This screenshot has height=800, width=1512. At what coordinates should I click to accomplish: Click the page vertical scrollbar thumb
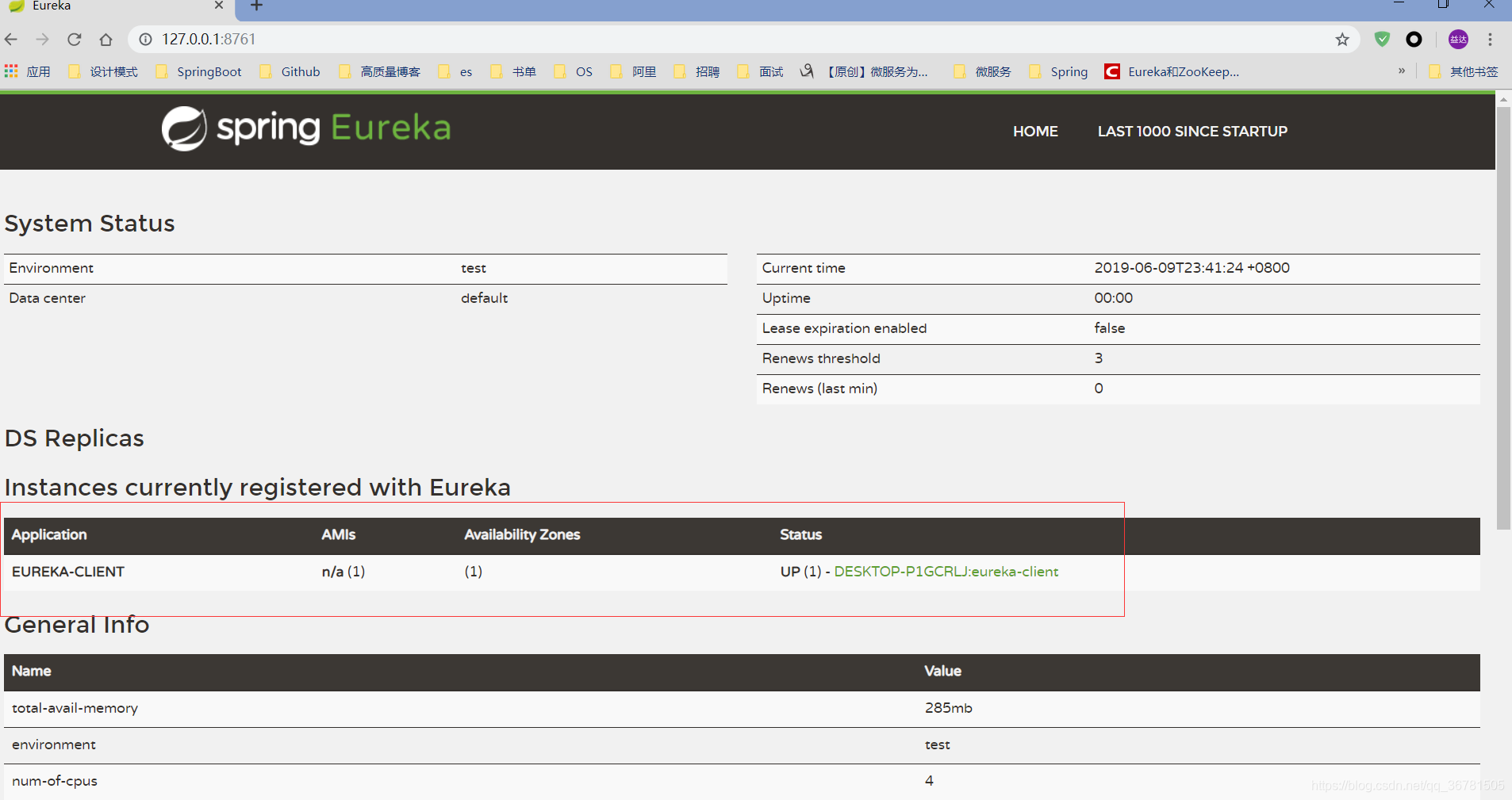[x=1503, y=317]
